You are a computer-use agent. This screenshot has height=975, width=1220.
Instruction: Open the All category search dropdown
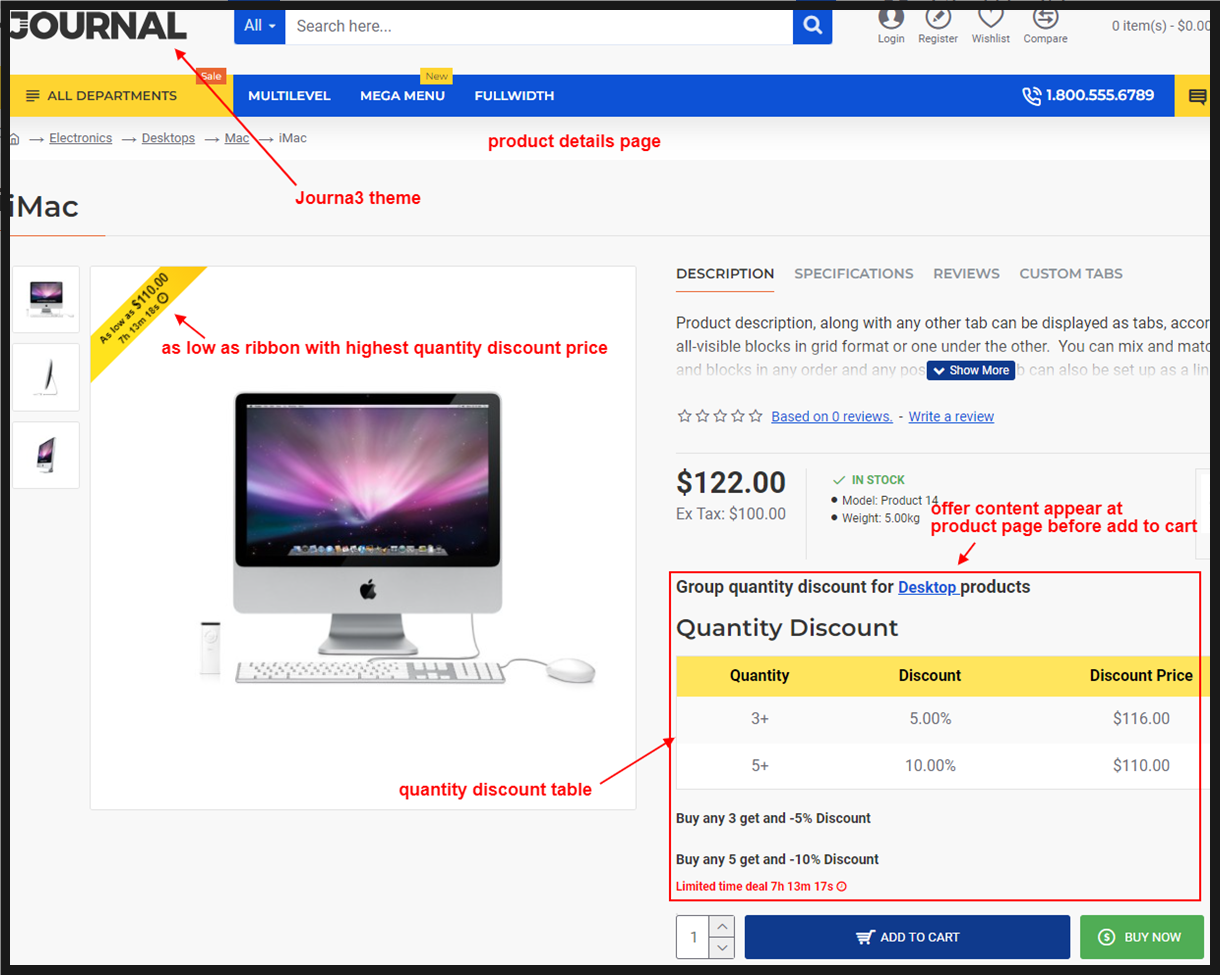(x=260, y=26)
